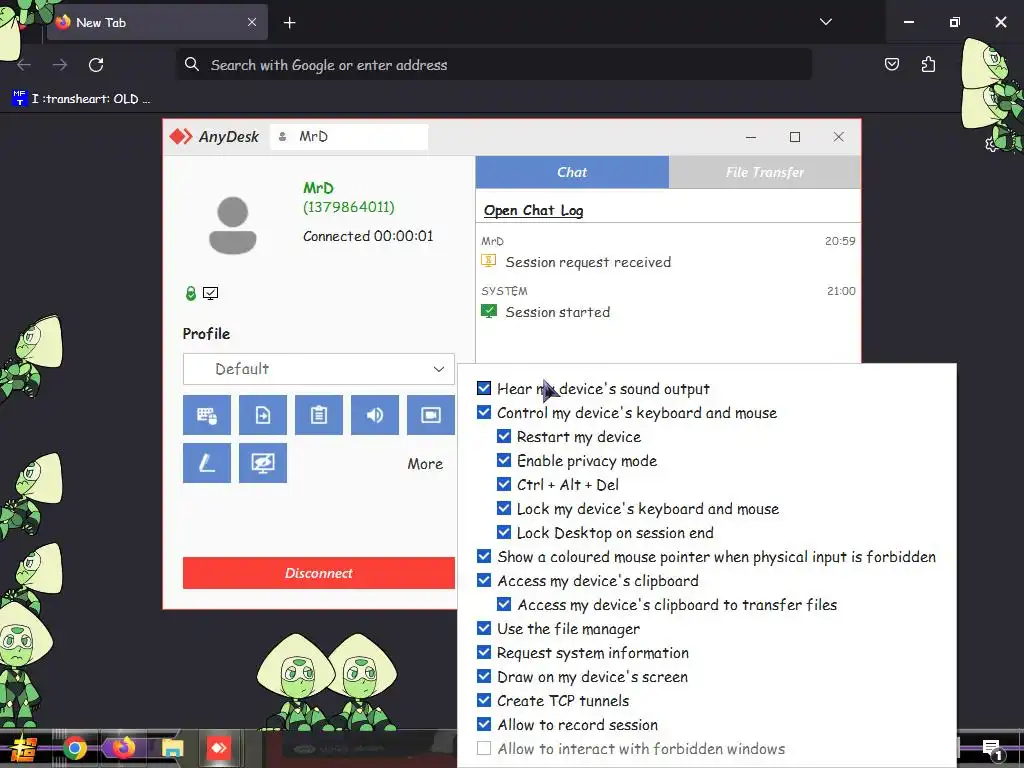Uncheck Draw on my device's screen
The height and width of the screenshot is (768, 1024).
point(484,677)
